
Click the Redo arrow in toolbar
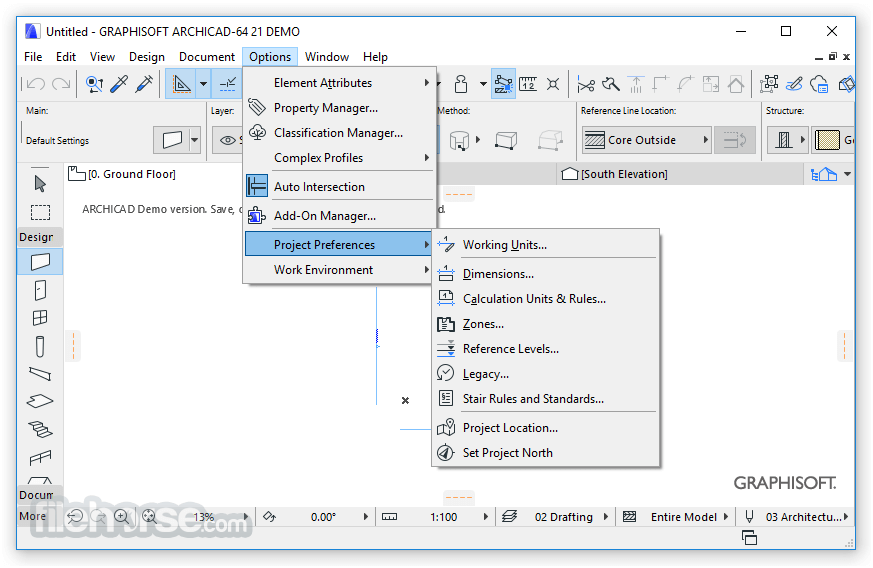(61, 84)
